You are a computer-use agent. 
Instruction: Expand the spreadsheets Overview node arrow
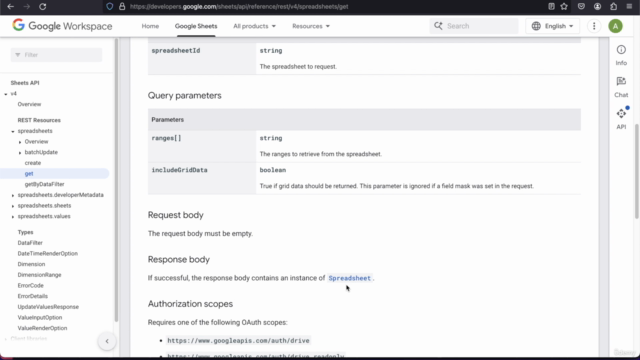tap(20, 142)
